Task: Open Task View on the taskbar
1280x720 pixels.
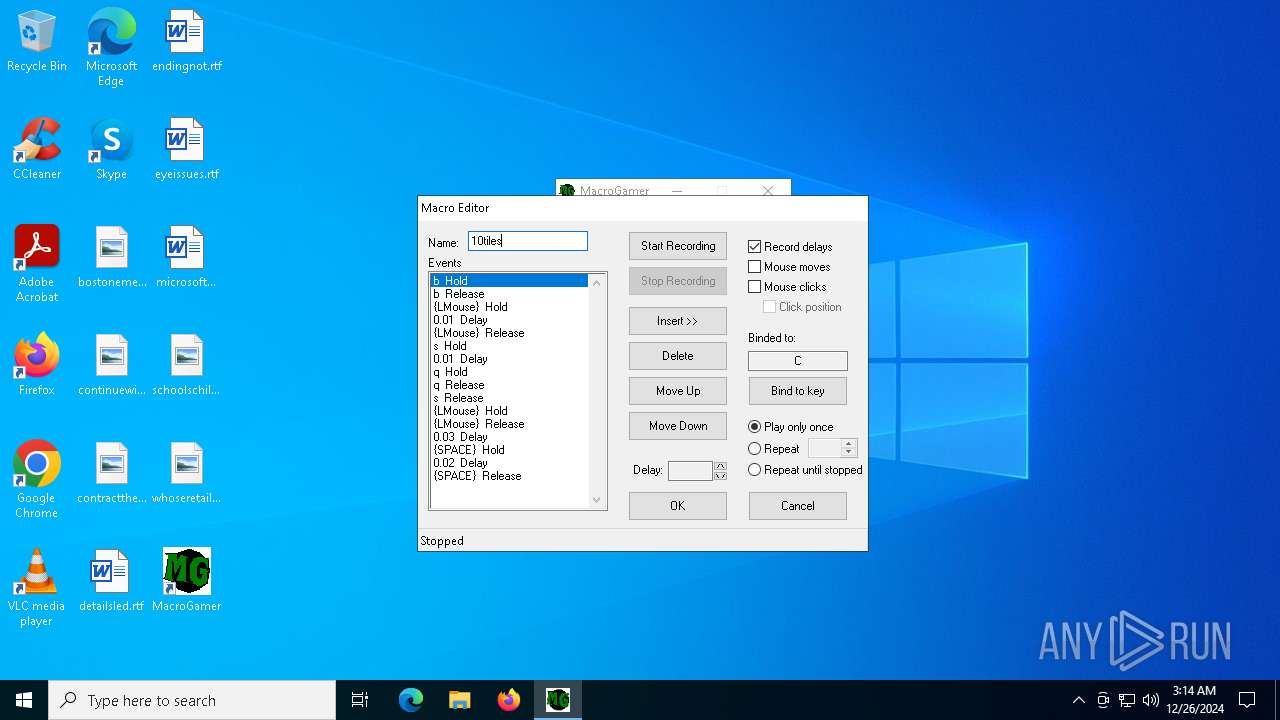Action: (x=360, y=700)
